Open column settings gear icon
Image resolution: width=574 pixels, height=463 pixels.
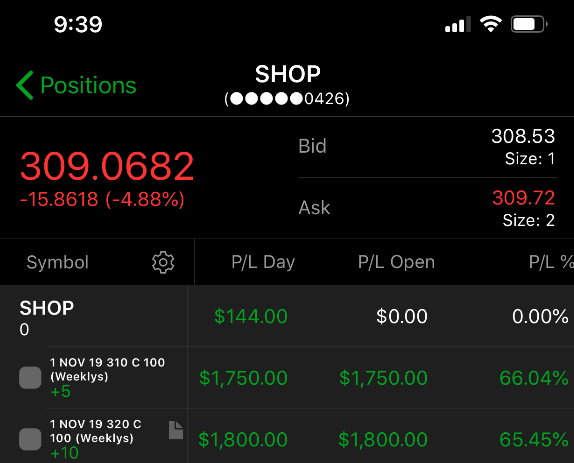[163, 262]
